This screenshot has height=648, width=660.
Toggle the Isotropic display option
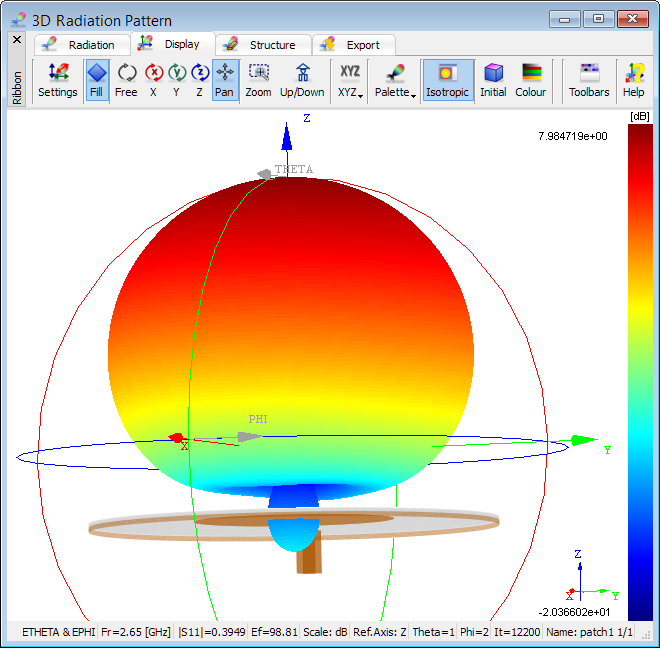(447, 80)
